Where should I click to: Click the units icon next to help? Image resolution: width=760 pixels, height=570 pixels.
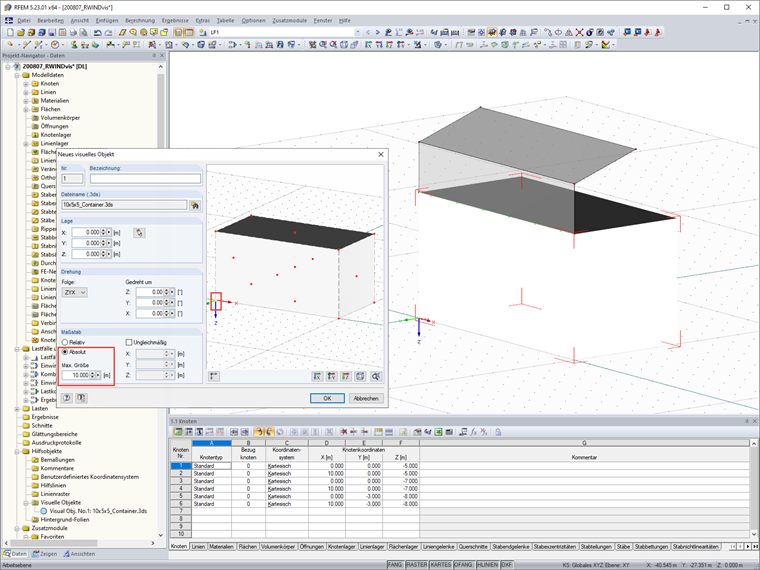[x=81, y=397]
